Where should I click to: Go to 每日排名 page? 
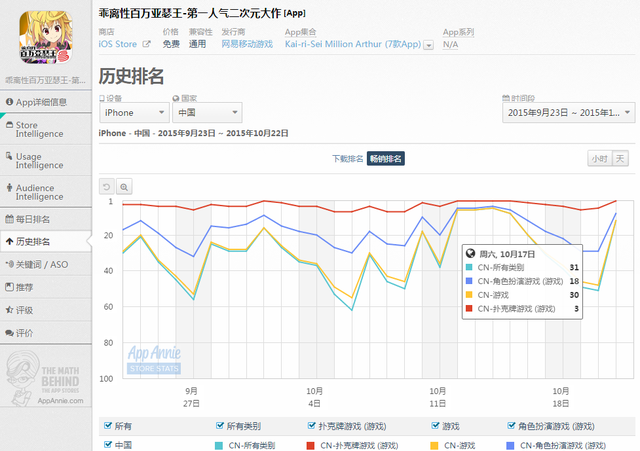tap(46, 219)
